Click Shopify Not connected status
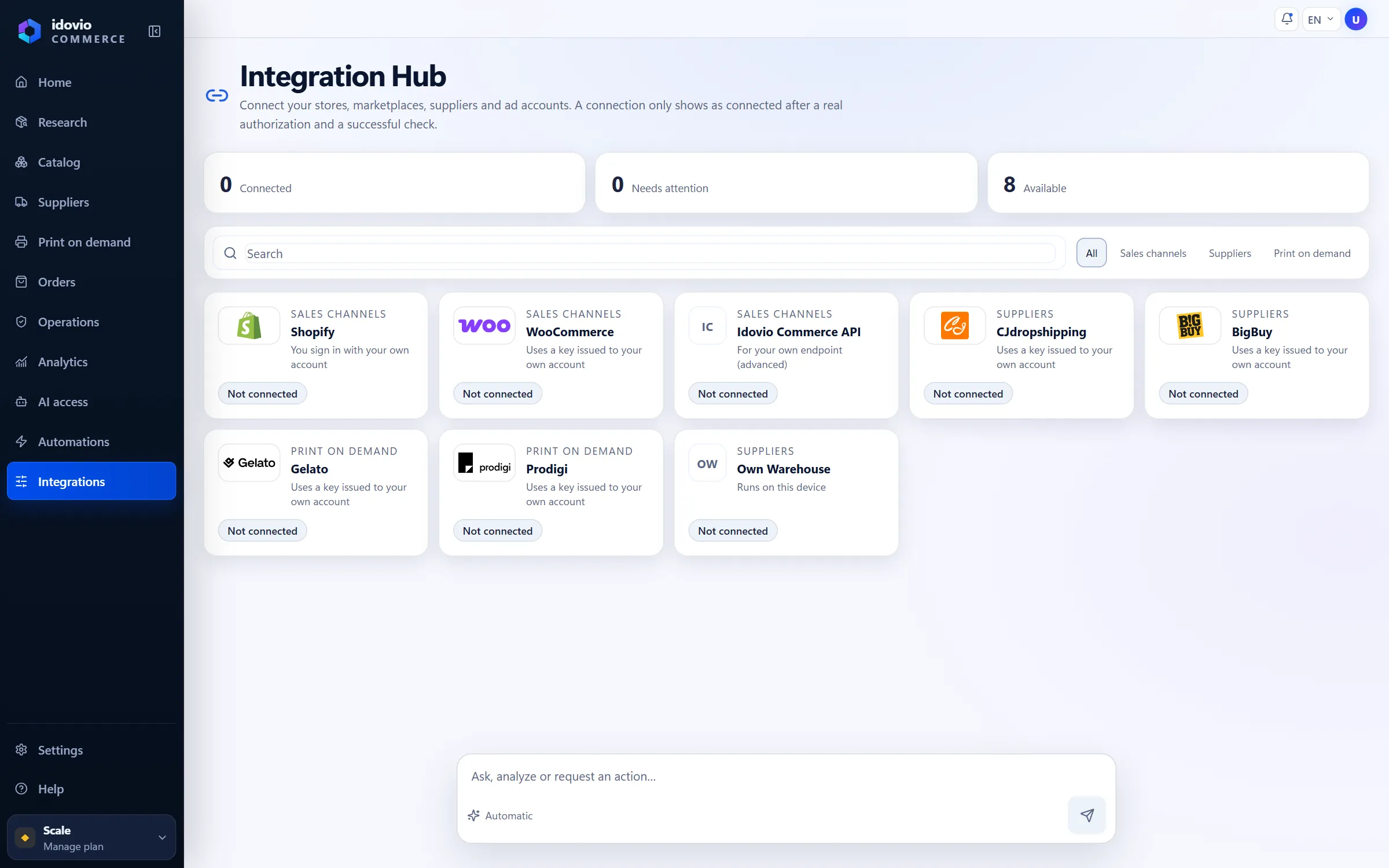Screen dimensions: 1389x868 pyautogui.click(x=262, y=393)
